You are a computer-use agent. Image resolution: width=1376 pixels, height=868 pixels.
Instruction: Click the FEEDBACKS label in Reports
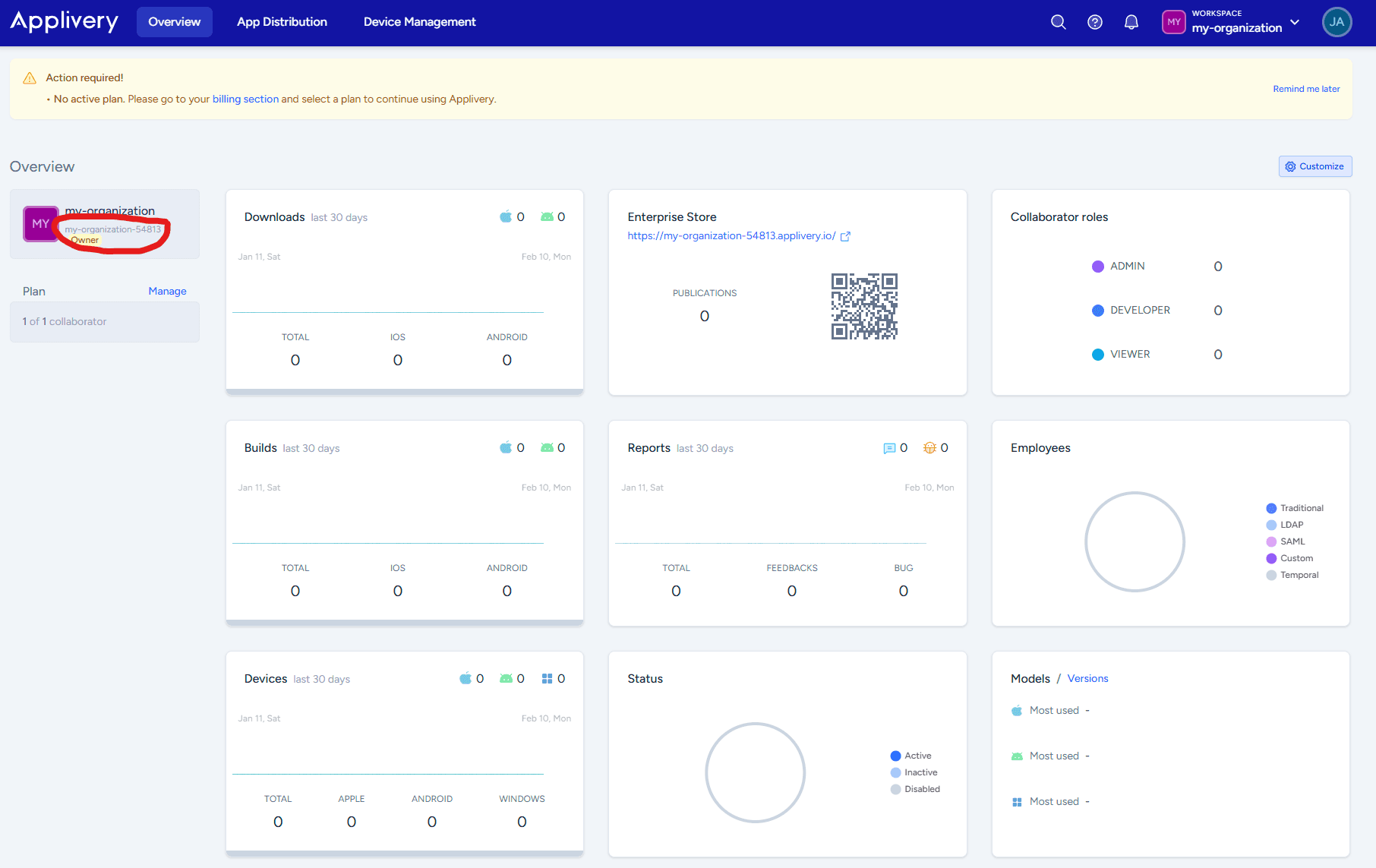tap(792, 569)
